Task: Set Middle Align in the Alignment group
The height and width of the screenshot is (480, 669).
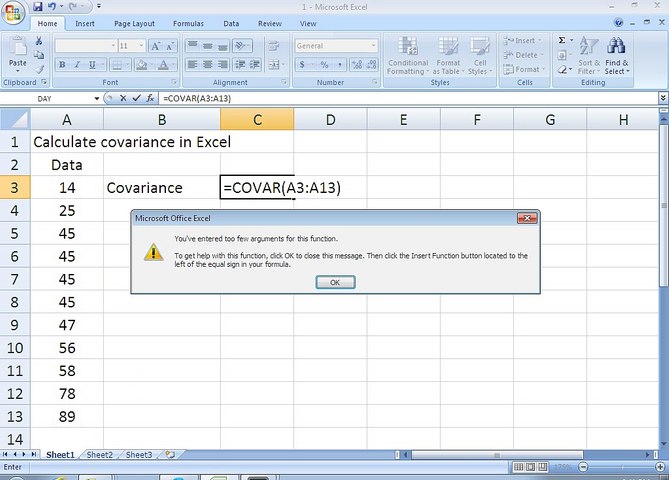Action: [208, 46]
